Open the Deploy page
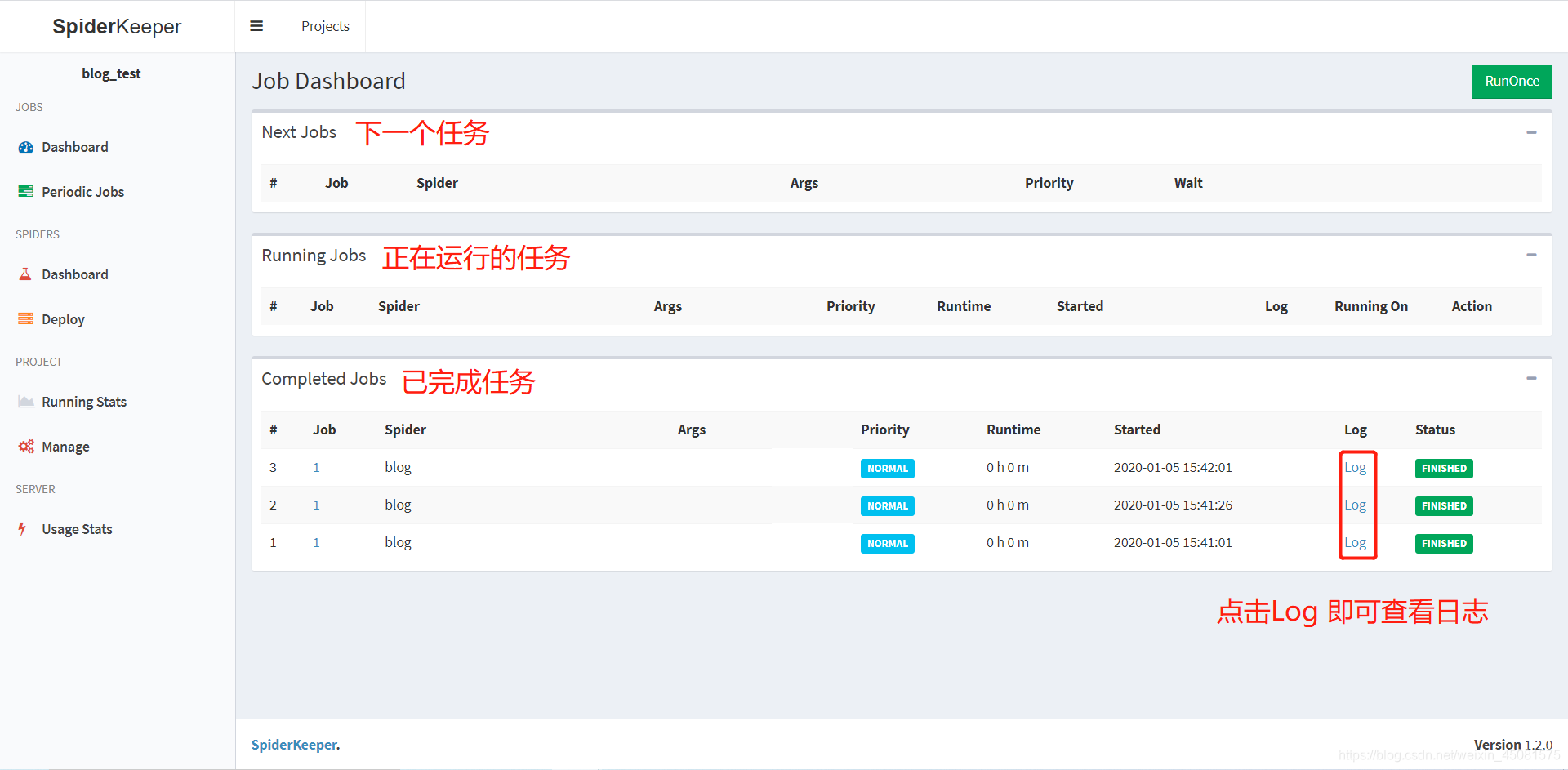This screenshot has height=770, width=1568. pos(63,319)
